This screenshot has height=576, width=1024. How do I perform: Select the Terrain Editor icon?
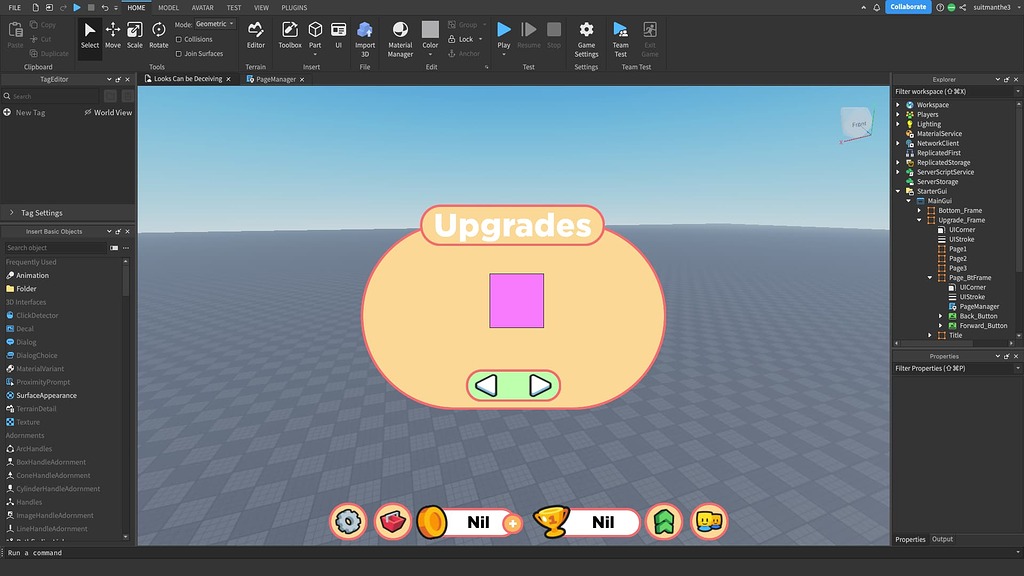256,34
